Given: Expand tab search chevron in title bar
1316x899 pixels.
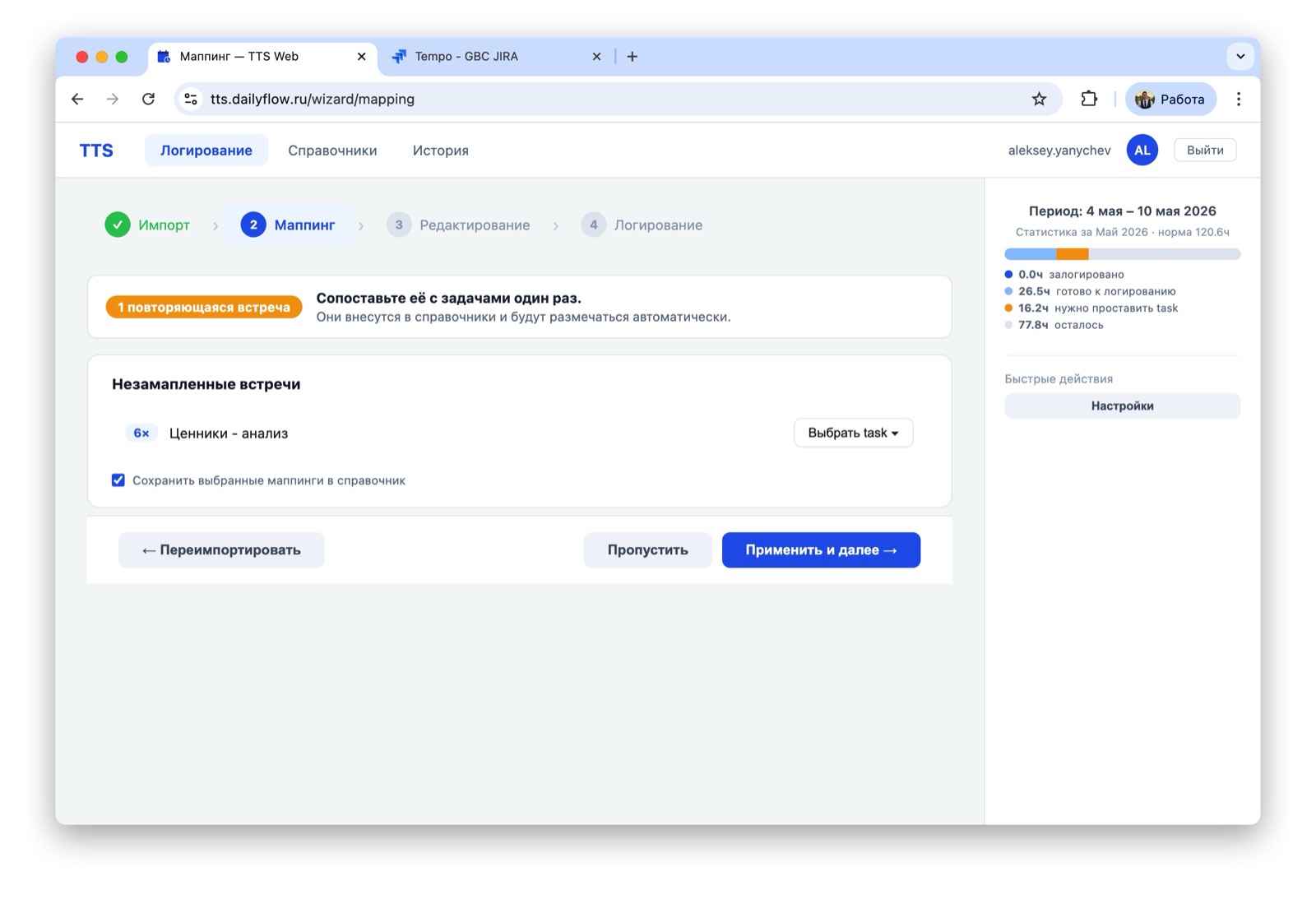Looking at the screenshot, I should [1240, 57].
